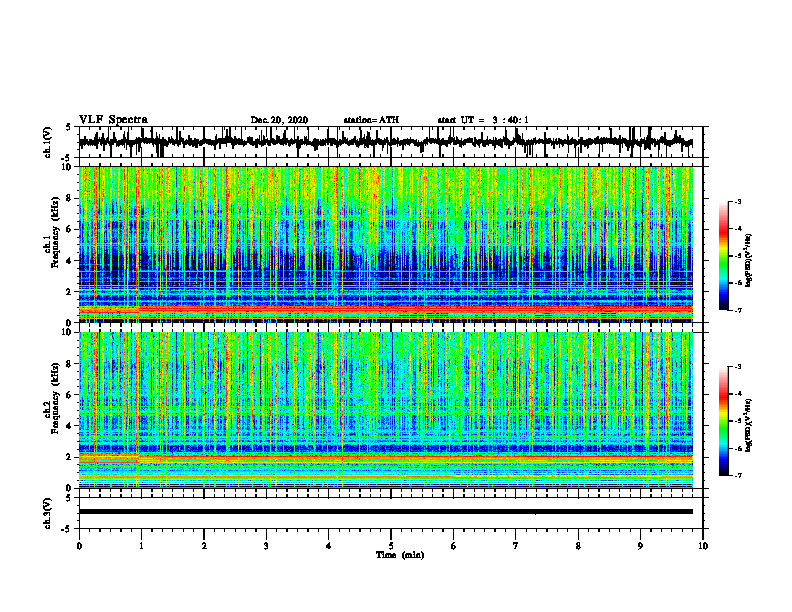
Task: Click the ch.1 spectrogram panel
Action: point(386,244)
